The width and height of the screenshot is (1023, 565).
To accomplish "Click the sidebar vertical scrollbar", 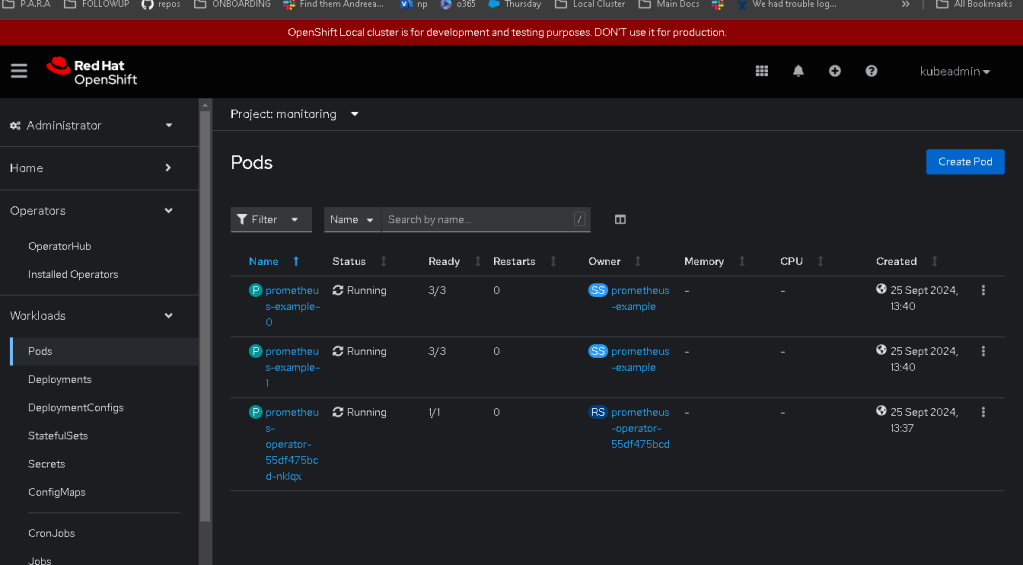I will pos(205,316).
